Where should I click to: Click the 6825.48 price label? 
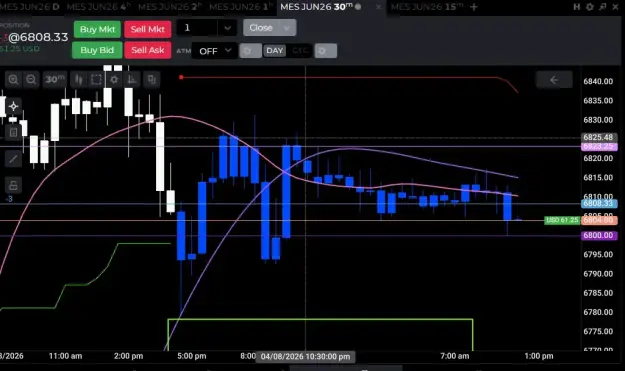coord(599,137)
